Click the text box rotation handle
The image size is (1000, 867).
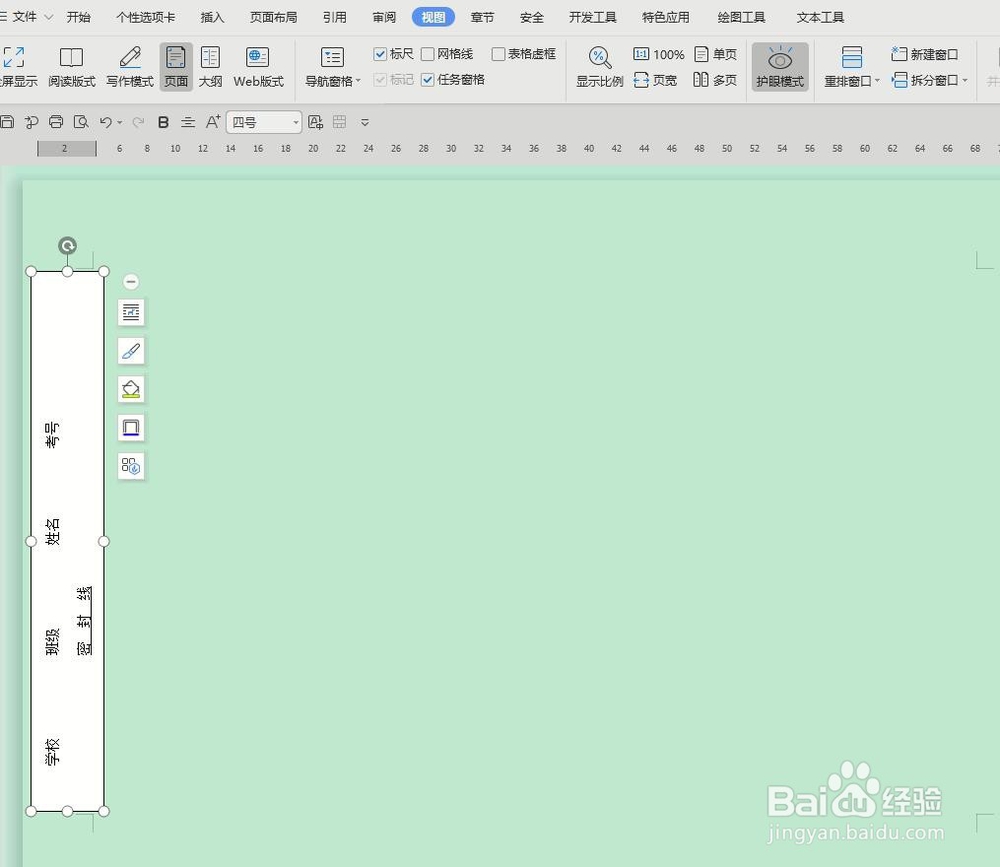click(x=68, y=246)
